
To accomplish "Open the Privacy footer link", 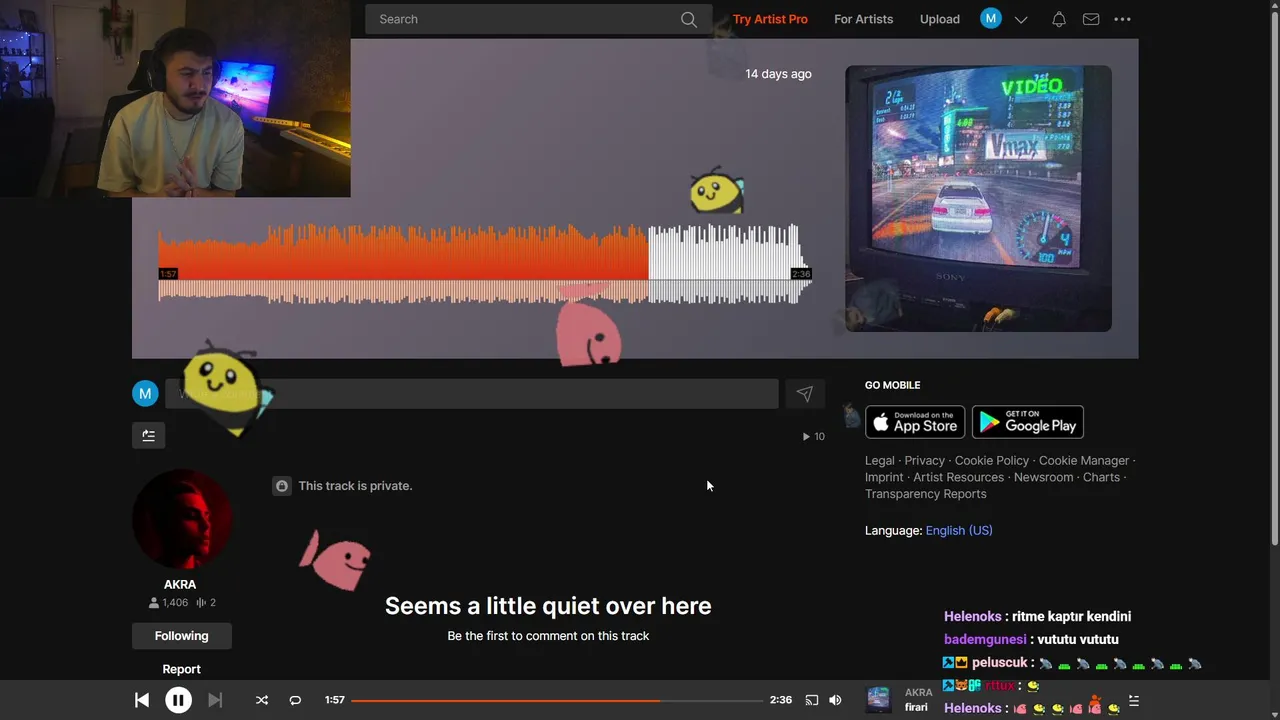I will click(924, 461).
